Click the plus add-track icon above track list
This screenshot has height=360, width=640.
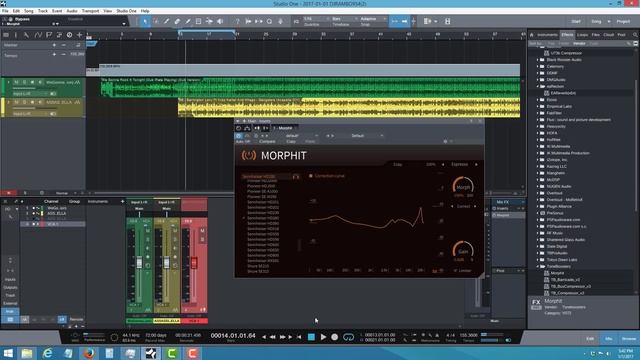point(80,35)
